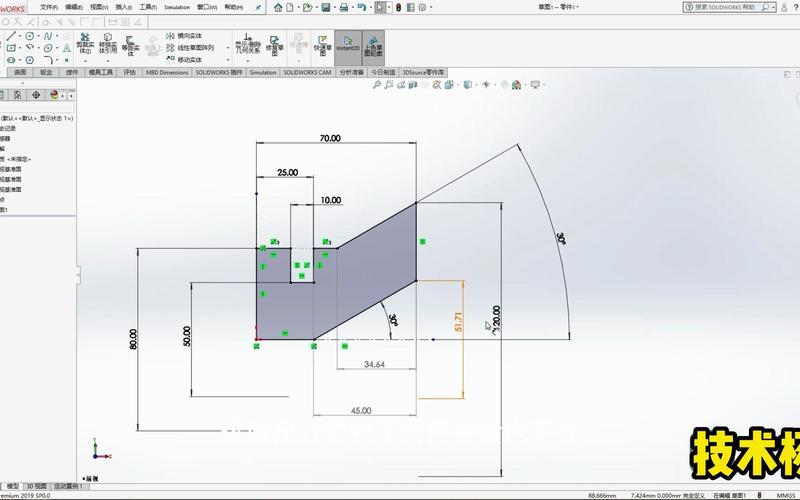
Task: Switch to the MBD Dimensions tab
Action: pos(167,72)
